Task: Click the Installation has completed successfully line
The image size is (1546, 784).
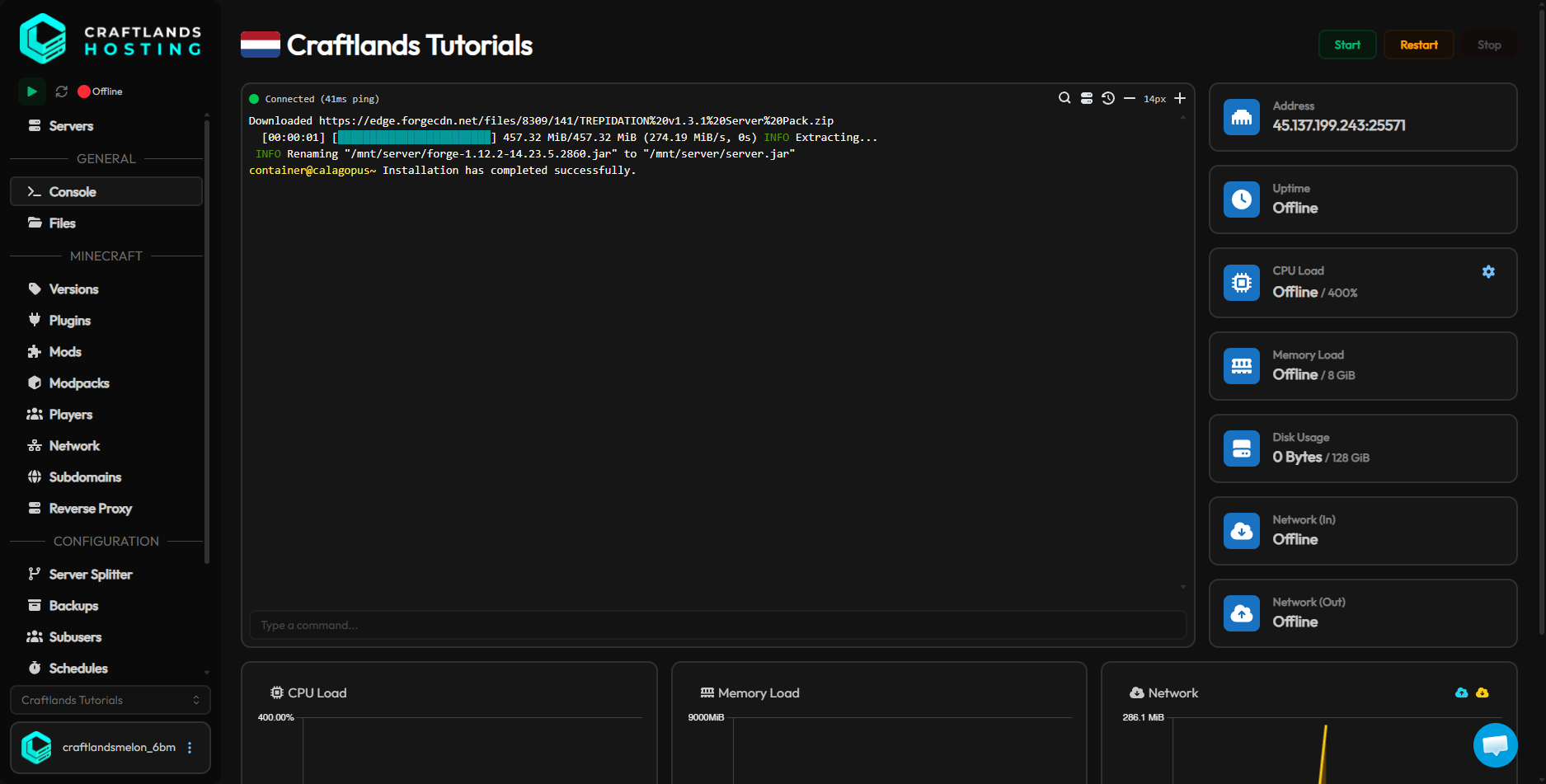Action: [x=509, y=171]
